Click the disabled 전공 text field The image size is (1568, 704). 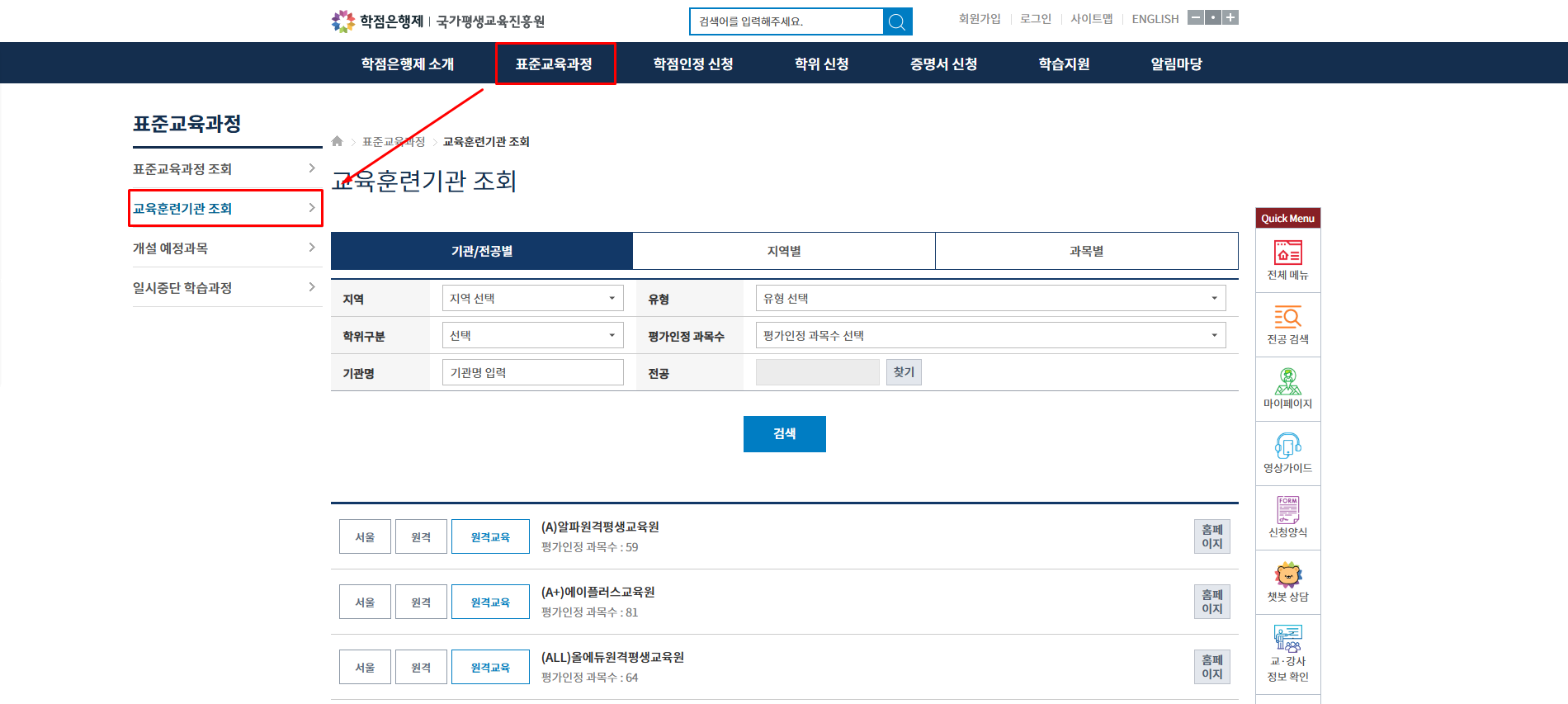coord(818,372)
